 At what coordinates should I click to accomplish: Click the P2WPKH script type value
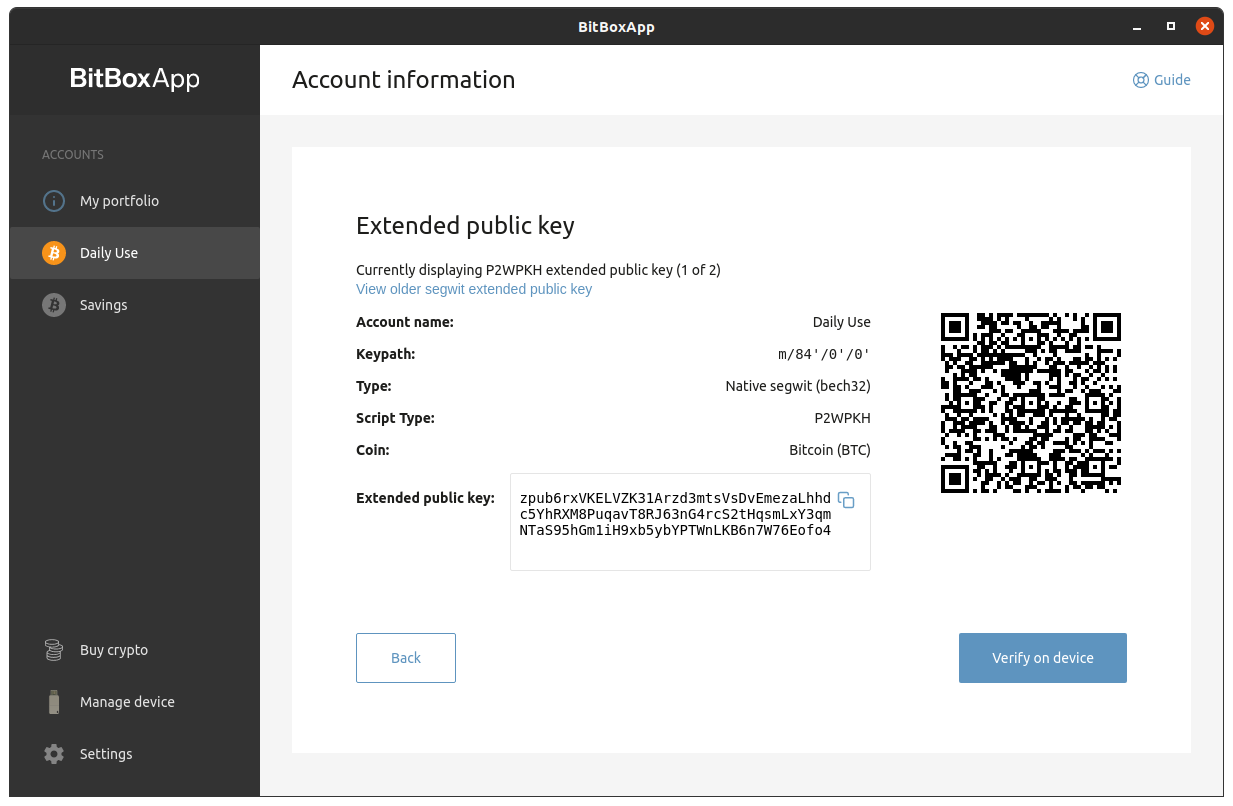[843, 418]
